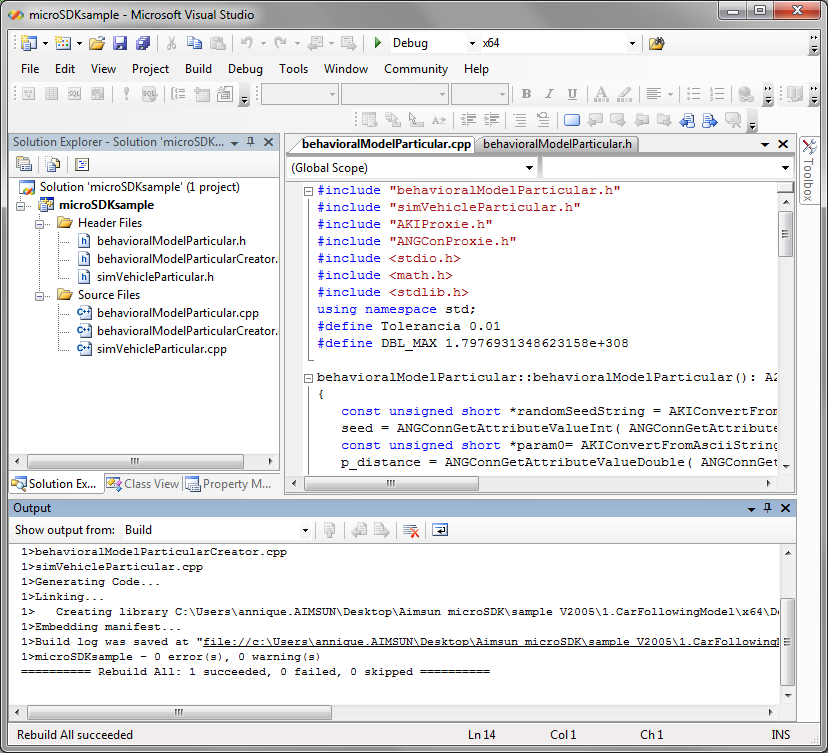Screen dimensions: 828x753
Task: Open the Build menu
Action: click(198, 69)
